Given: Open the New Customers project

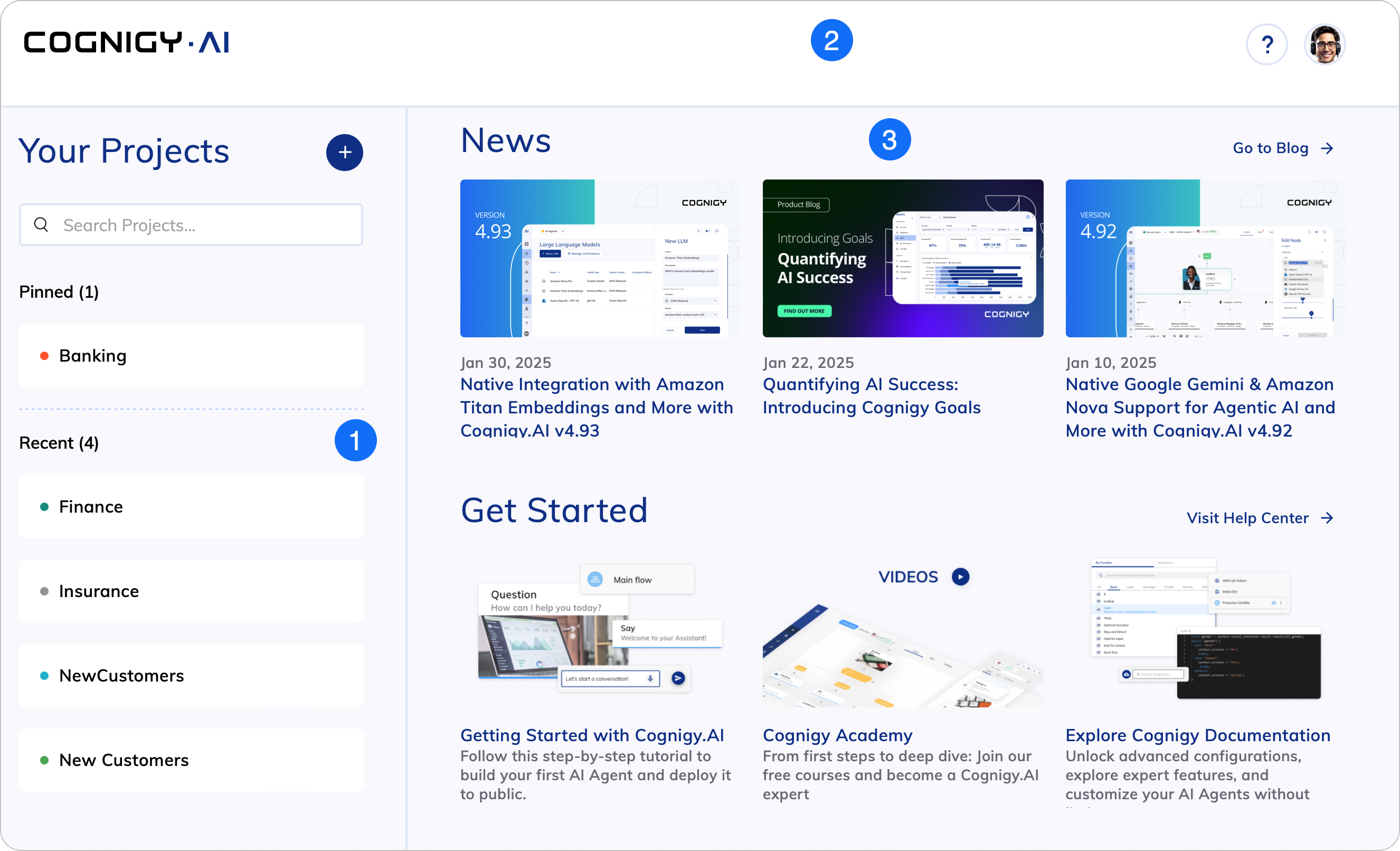Looking at the screenshot, I should pyautogui.click(x=191, y=760).
